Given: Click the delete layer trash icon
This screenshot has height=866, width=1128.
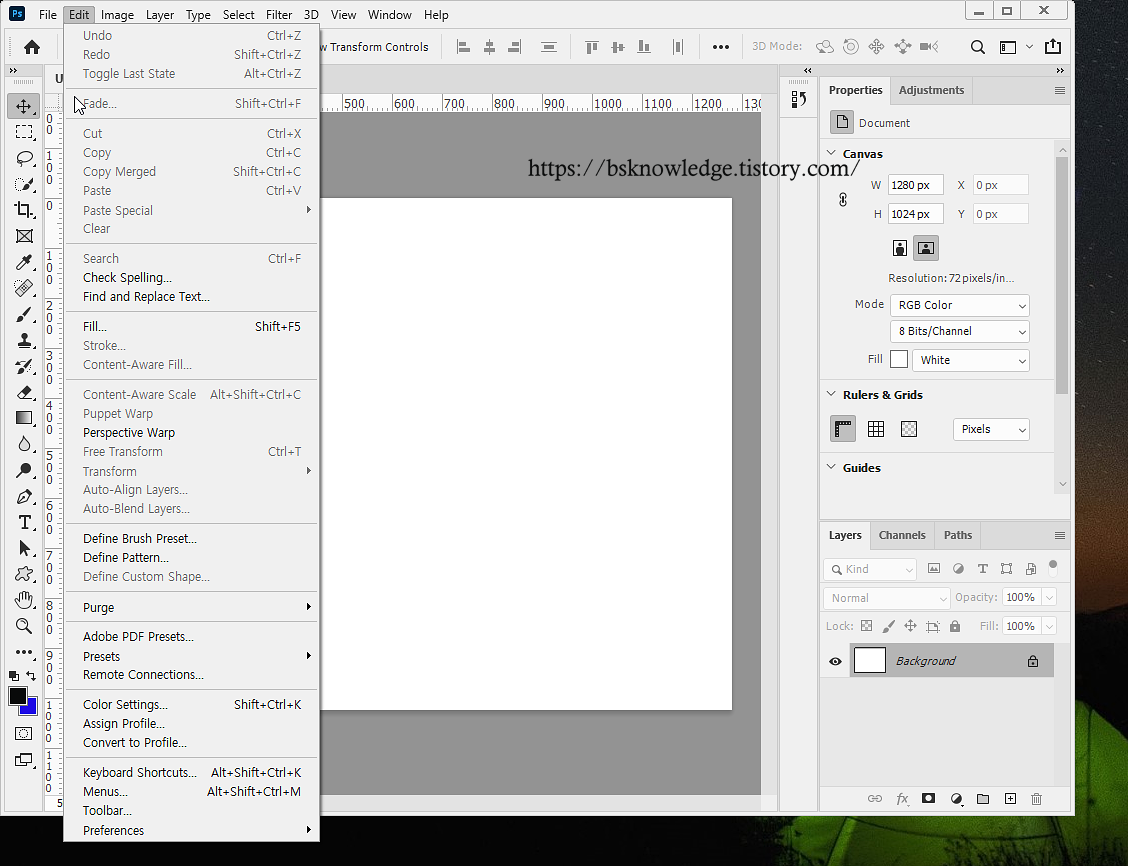Looking at the screenshot, I should click(1036, 798).
